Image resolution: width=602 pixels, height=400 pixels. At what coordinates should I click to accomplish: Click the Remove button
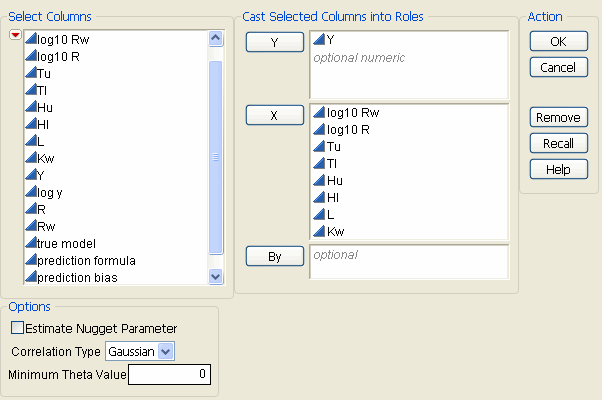point(558,117)
